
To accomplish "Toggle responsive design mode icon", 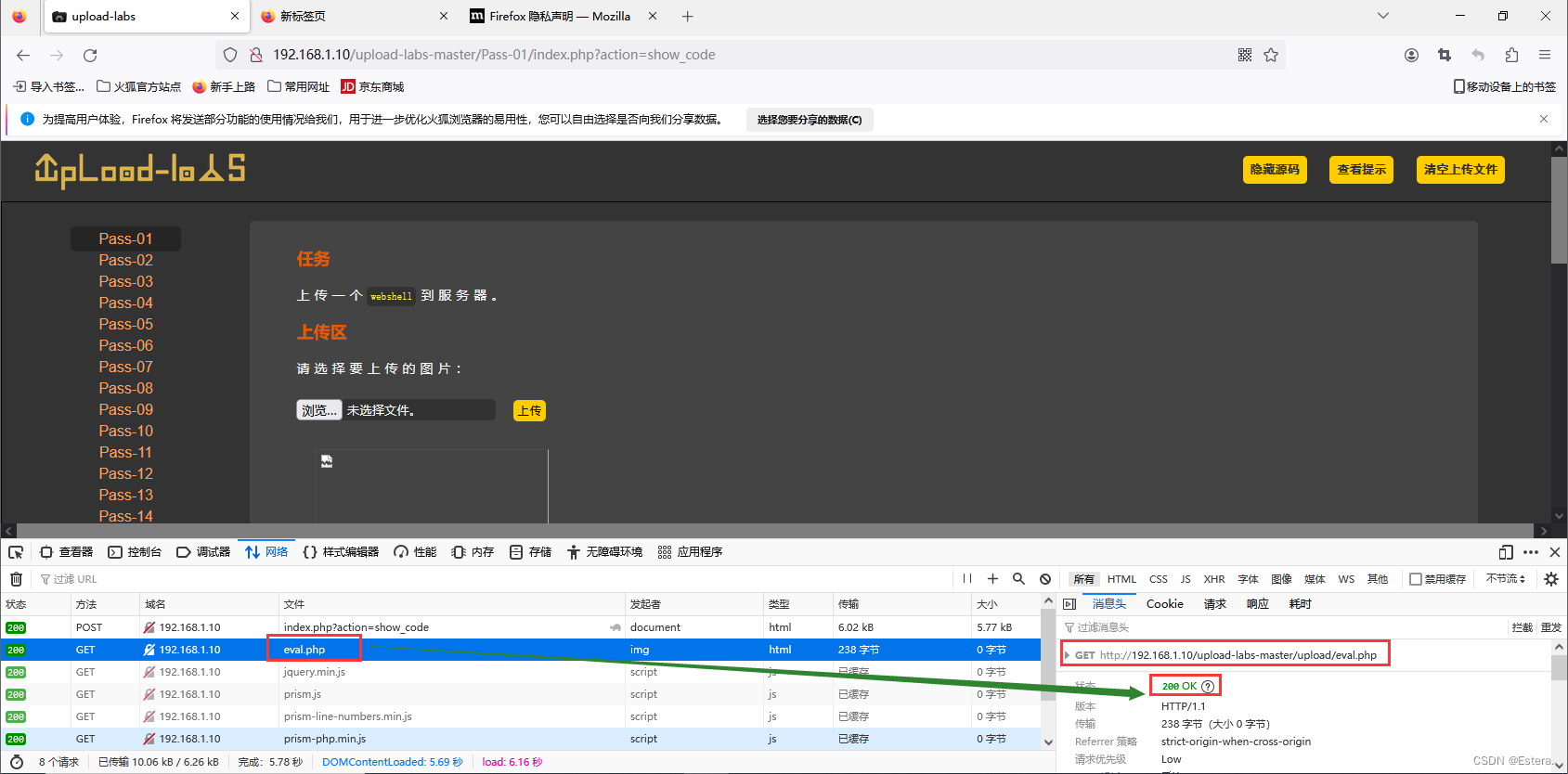I will pos(1506,552).
